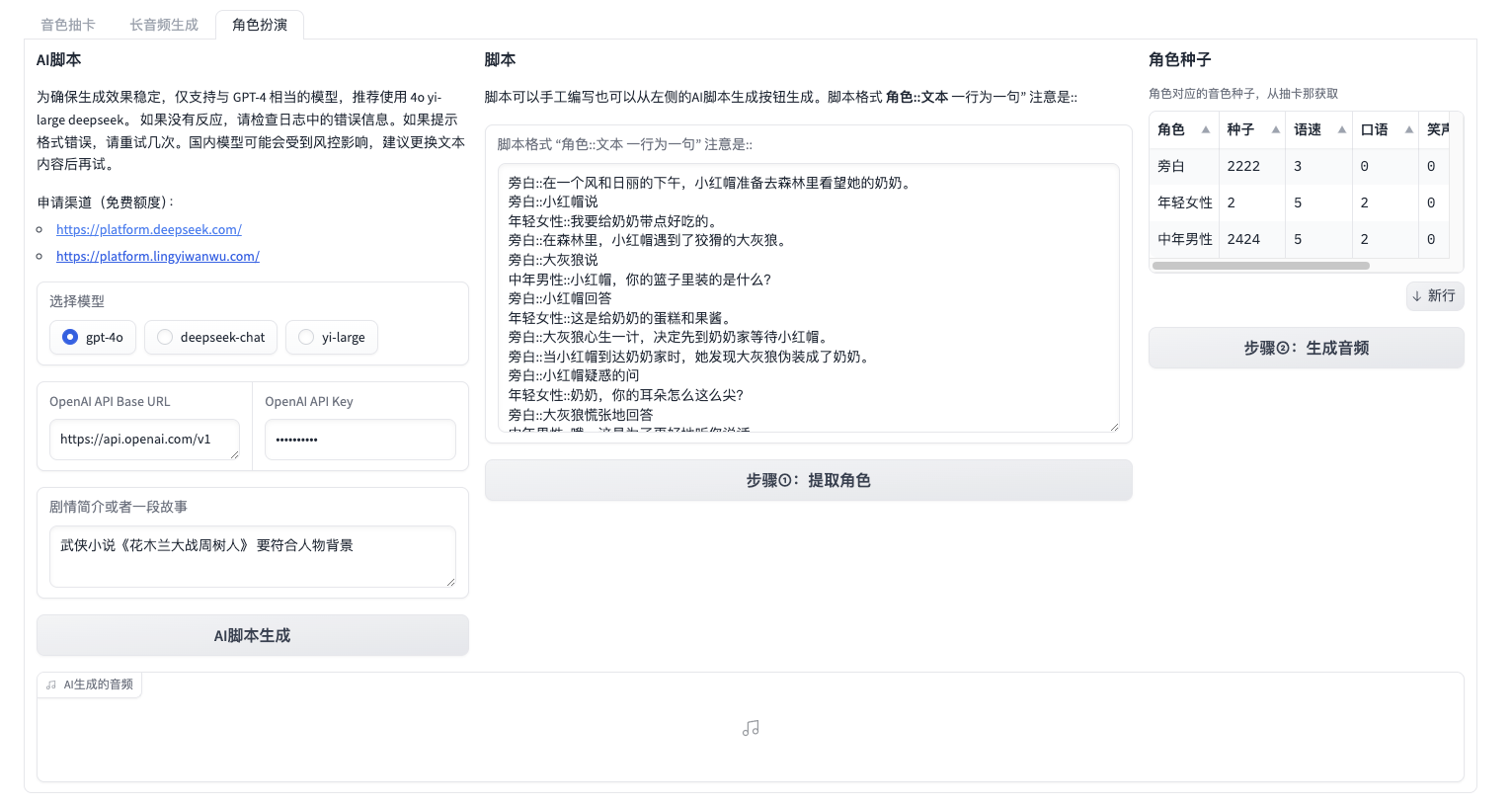The height and width of the screenshot is (806, 1512).
Task: Click the 剧情简介 story text box
Action: click(253, 556)
